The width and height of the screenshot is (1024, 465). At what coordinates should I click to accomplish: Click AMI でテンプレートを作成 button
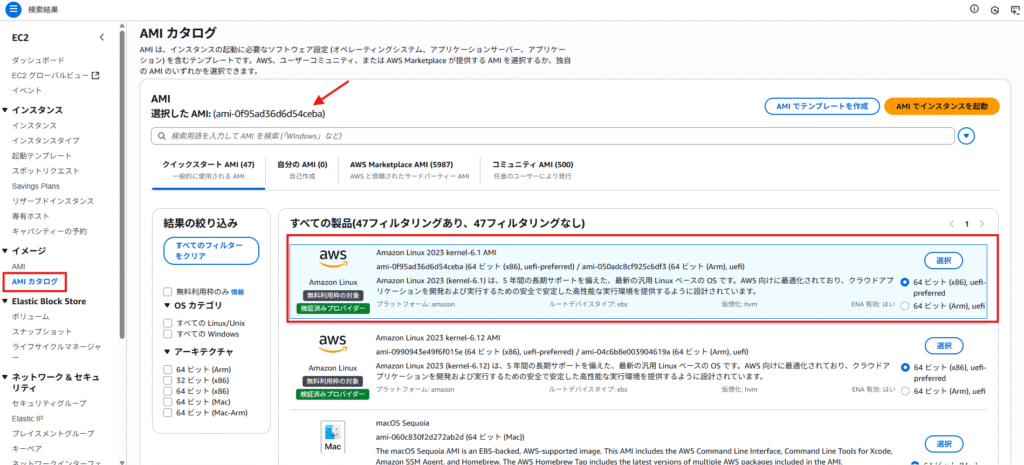822,106
